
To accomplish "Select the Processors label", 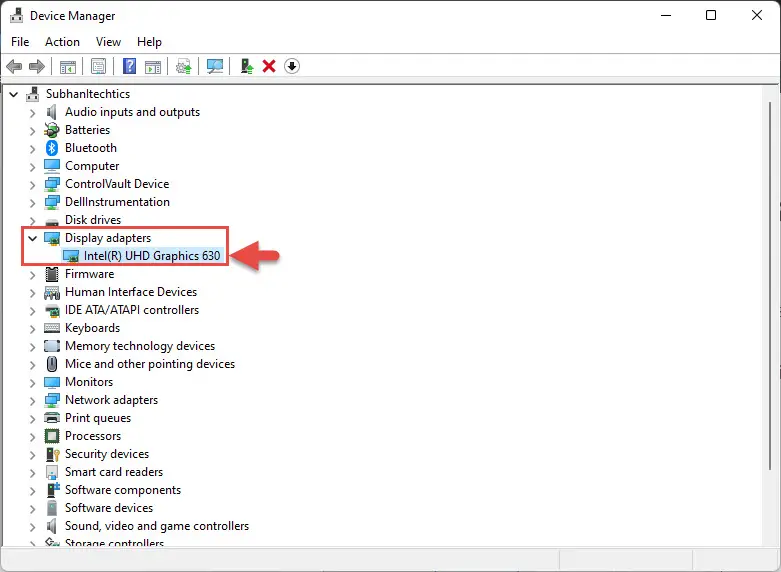I will pyautogui.click(x=93, y=436).
